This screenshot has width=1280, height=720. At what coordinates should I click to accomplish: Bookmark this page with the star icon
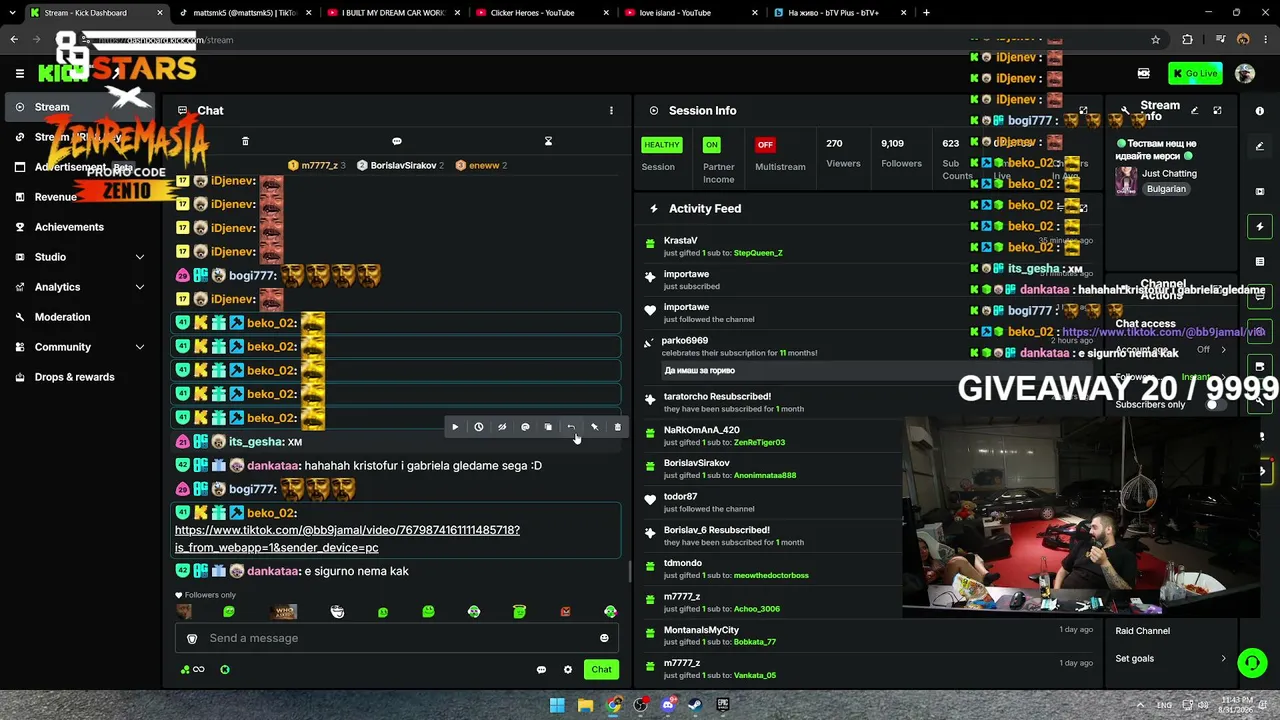pos(1156,40)
